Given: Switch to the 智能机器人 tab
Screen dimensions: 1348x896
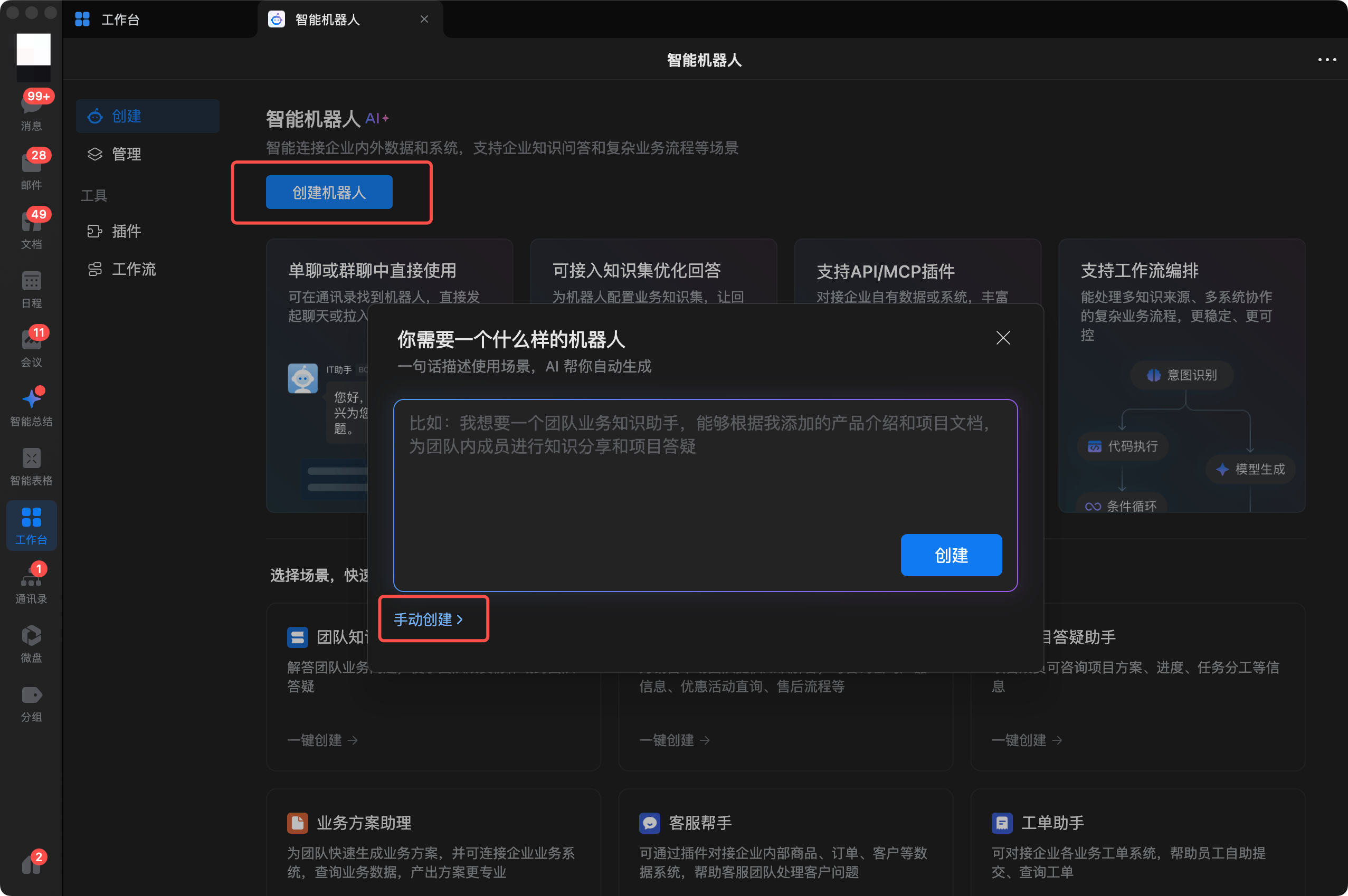Looking at the screenshot, I should pyautogui.click(x=327, y=19).
